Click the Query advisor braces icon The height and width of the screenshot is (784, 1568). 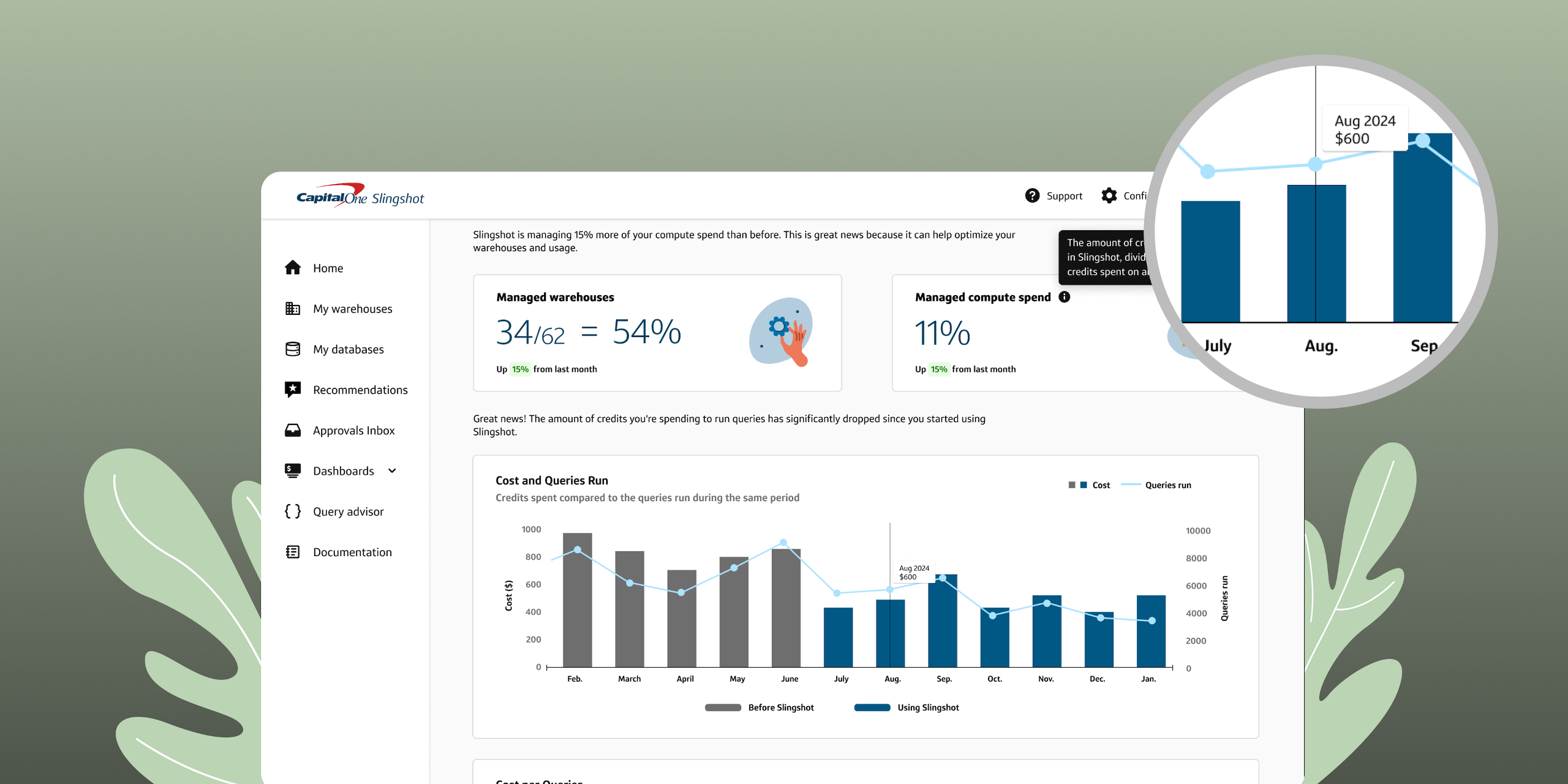(293, 511)
